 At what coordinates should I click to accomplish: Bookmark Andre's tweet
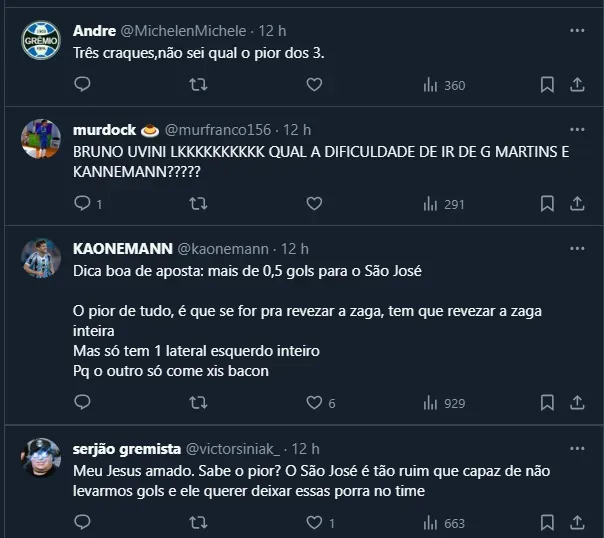pos(547,85)
